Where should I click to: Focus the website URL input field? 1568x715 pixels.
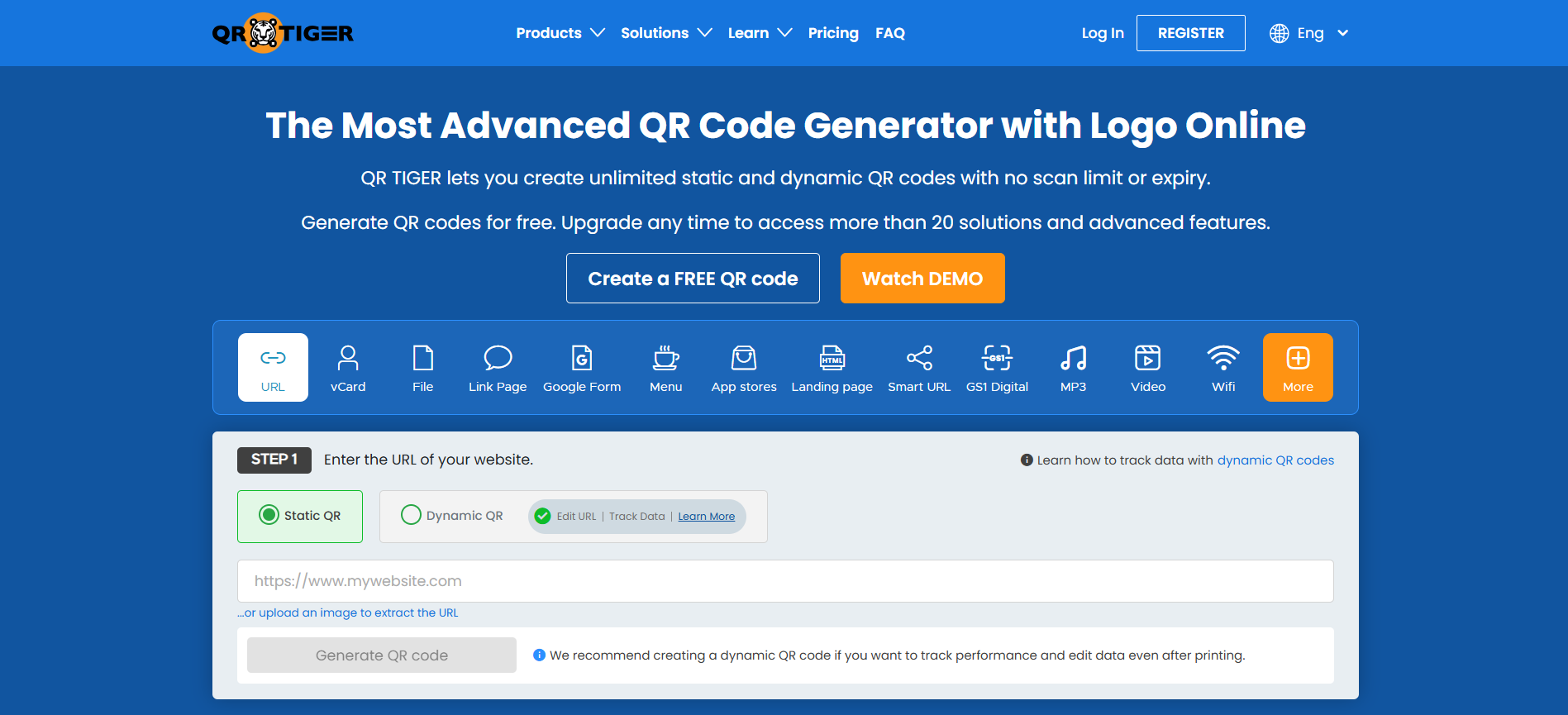pyautogui.click(x=785, y=581)
